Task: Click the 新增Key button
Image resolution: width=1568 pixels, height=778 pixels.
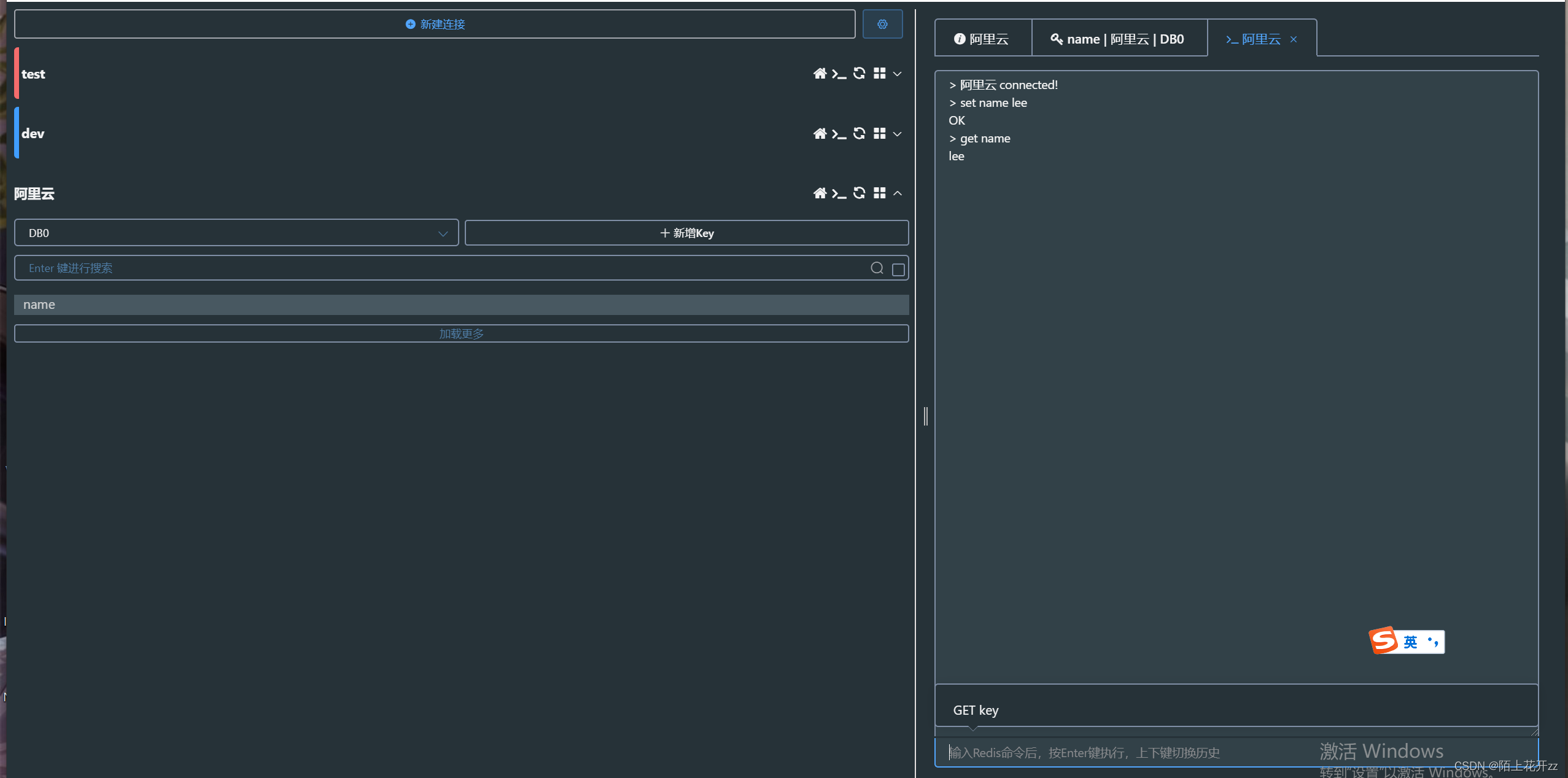Action: click(686, 233)
